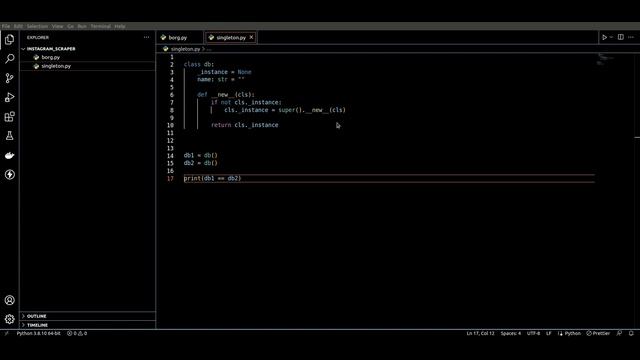The image size is (640, 360).
Task: Select Python 3.8.10 64-bit interpreter in status bar
Action: [38, 333]
